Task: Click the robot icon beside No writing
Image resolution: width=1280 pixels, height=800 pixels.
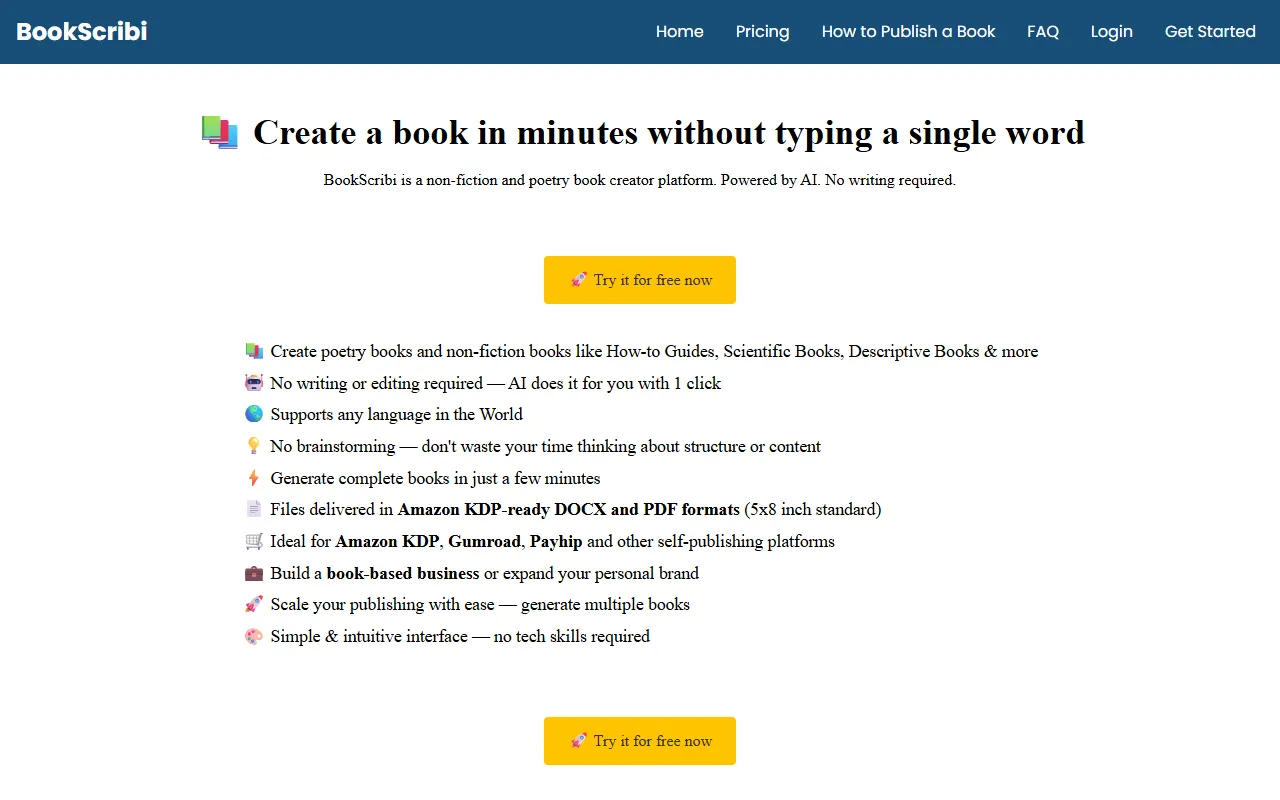Action: click(254, 383)
